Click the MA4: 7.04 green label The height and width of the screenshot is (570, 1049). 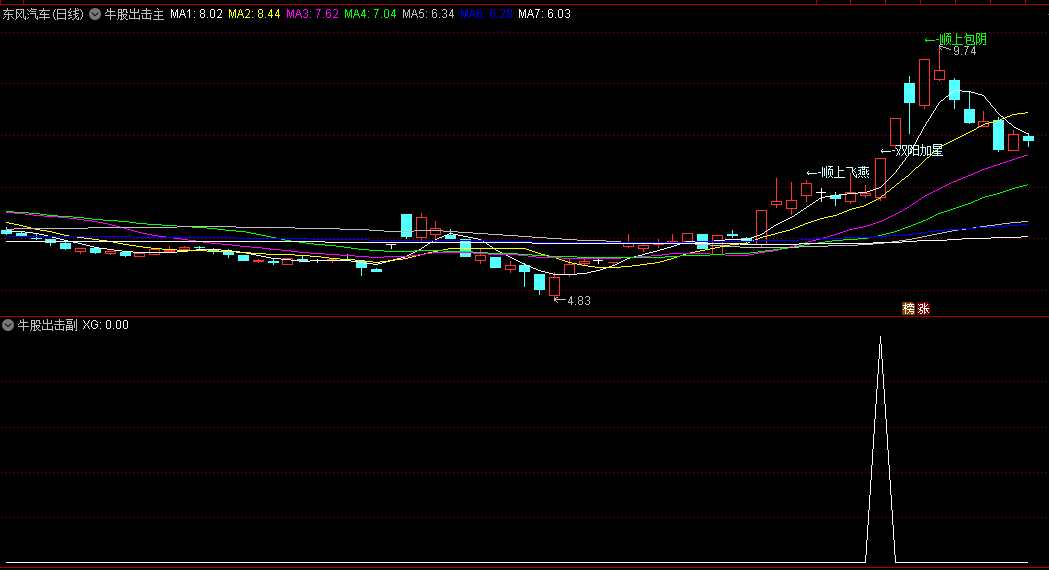click(x=370, y=14)
